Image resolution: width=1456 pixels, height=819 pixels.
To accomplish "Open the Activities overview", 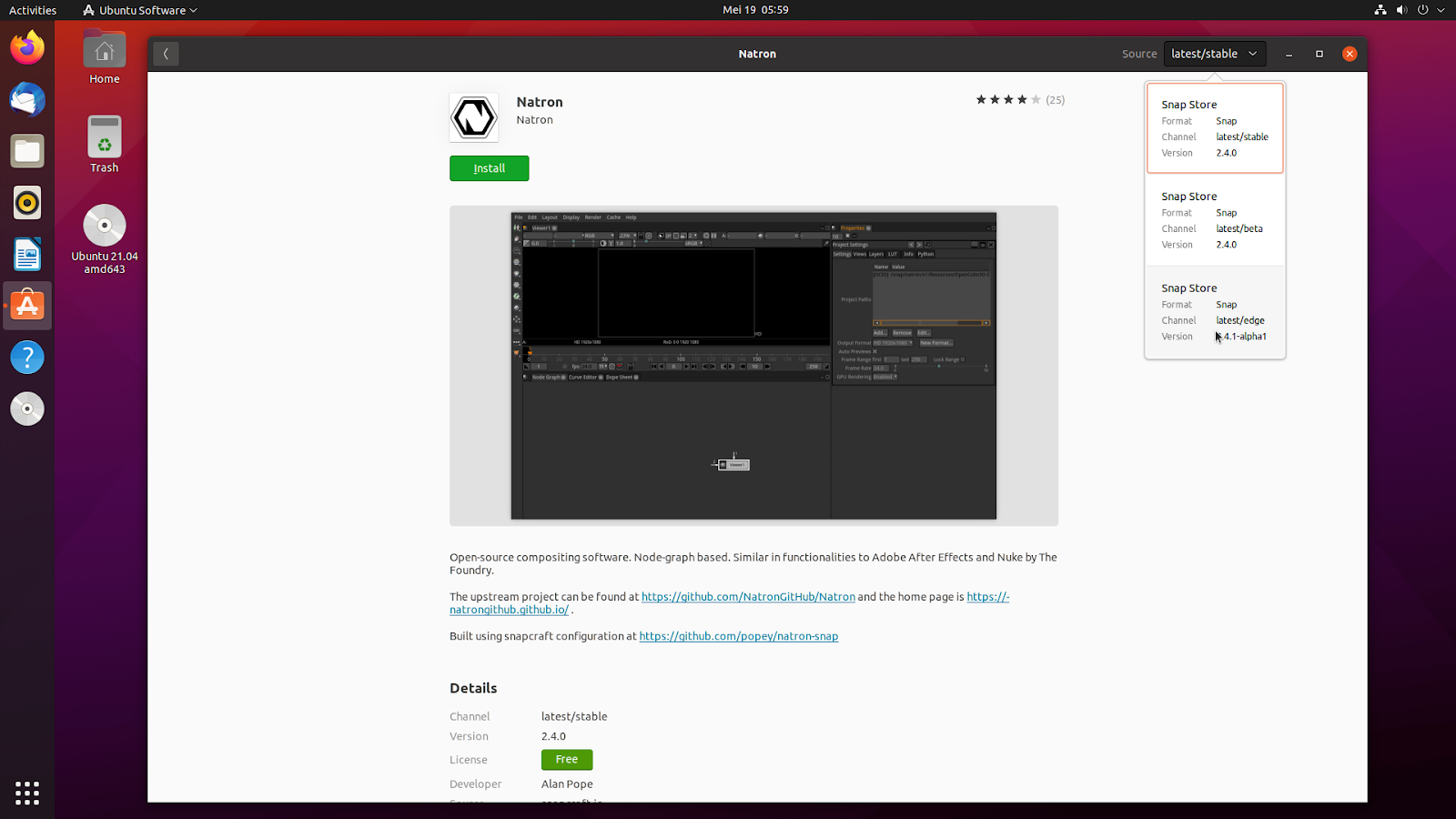I will pyautogui.click(x=33, y=10).
